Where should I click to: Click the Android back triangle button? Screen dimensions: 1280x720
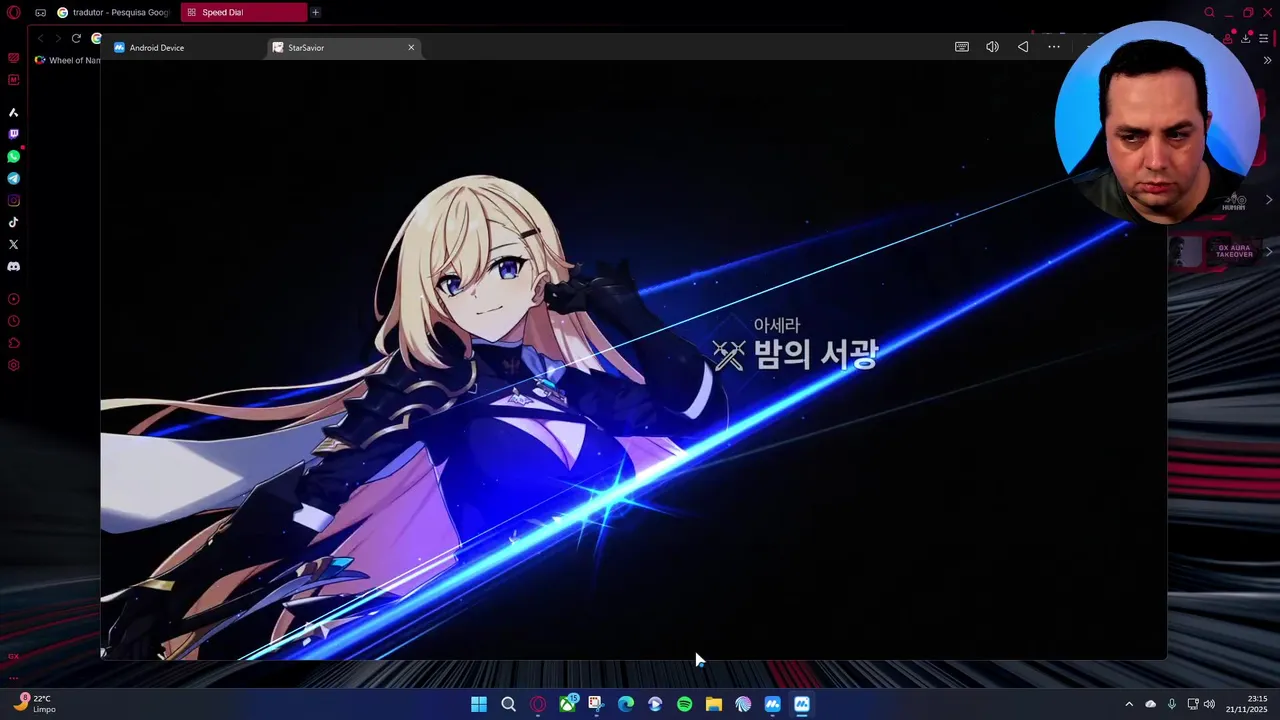click(x=1023, y=47)
